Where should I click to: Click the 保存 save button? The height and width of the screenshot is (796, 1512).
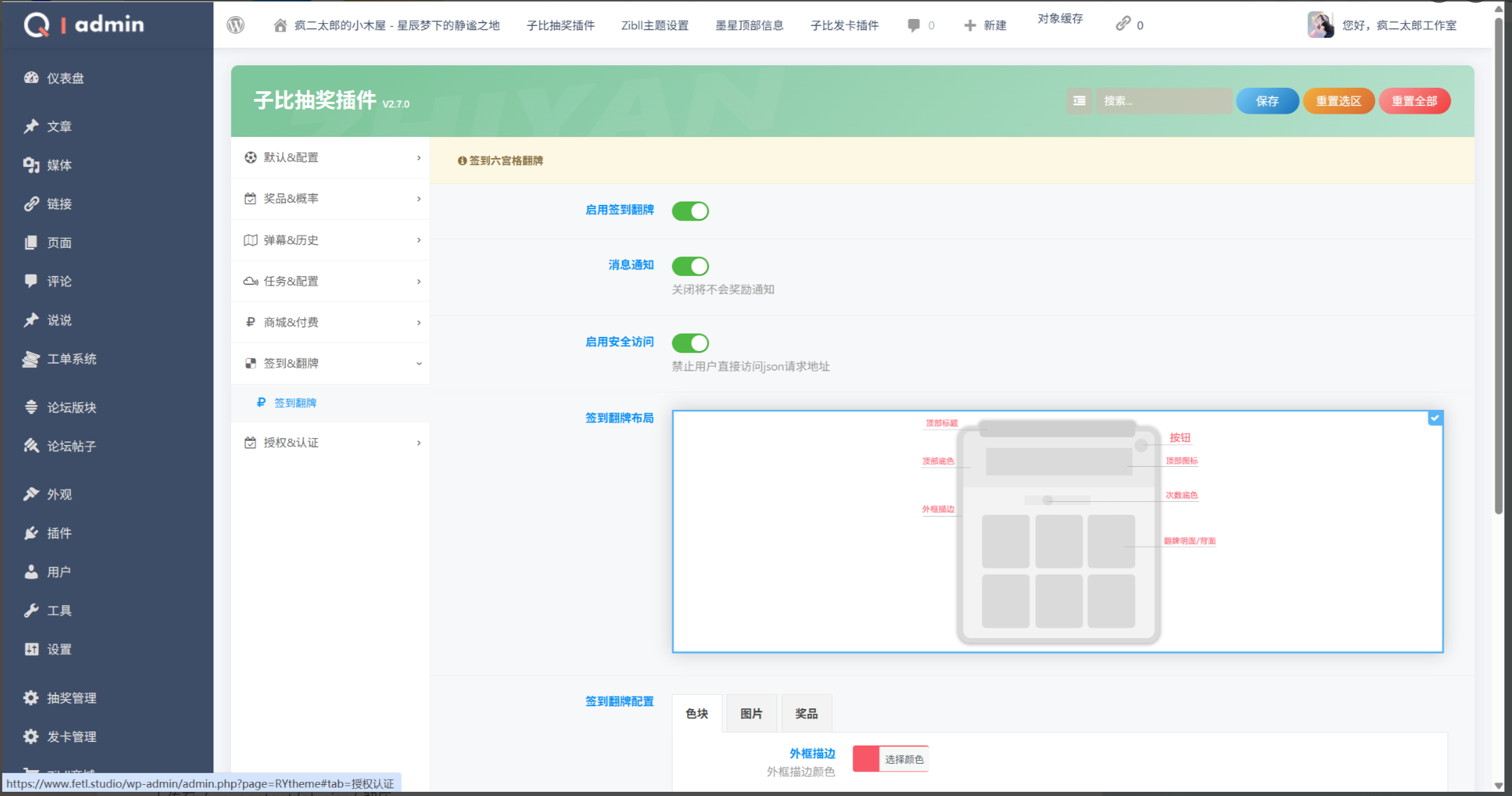pos(1268,101)
